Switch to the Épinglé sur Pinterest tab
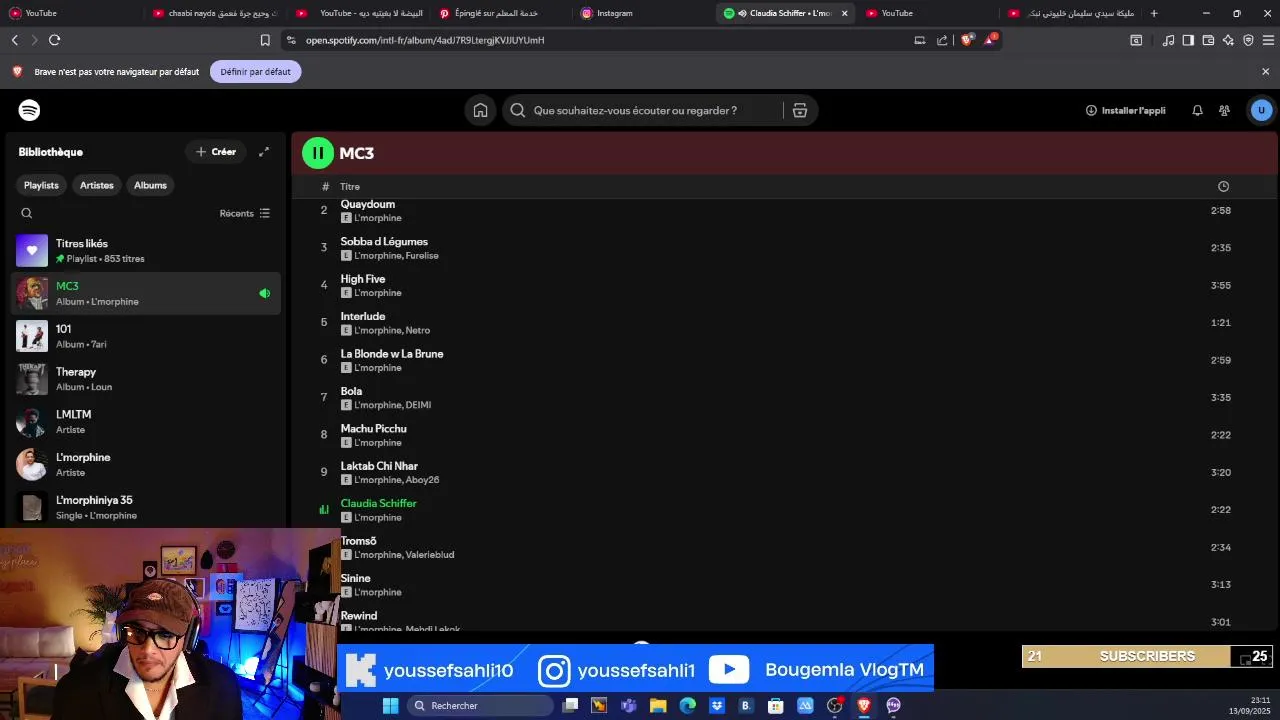The width and height of the screenshot is (1280, 720). 500,13
